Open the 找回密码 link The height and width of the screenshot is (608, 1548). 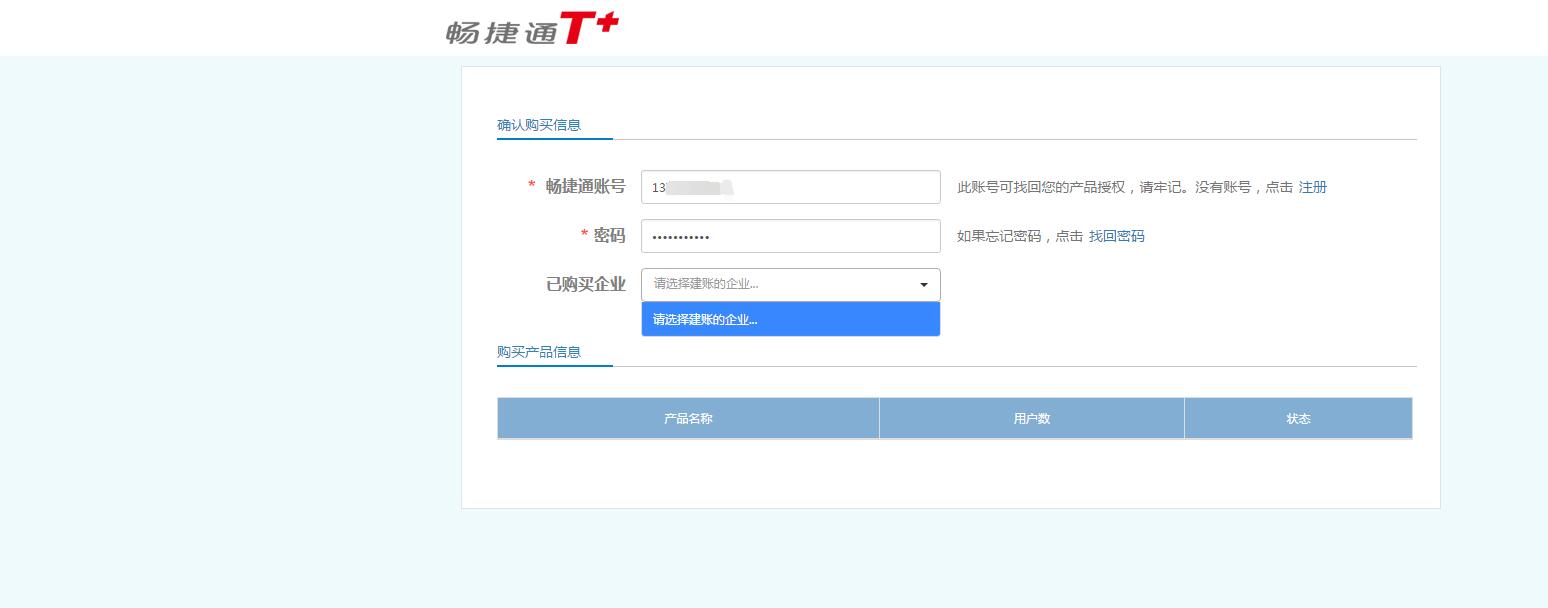click(x=1117, y=236)
